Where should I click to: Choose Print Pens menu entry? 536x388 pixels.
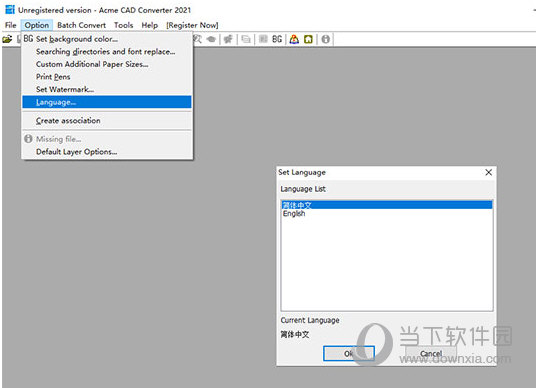tap(107, 77)
